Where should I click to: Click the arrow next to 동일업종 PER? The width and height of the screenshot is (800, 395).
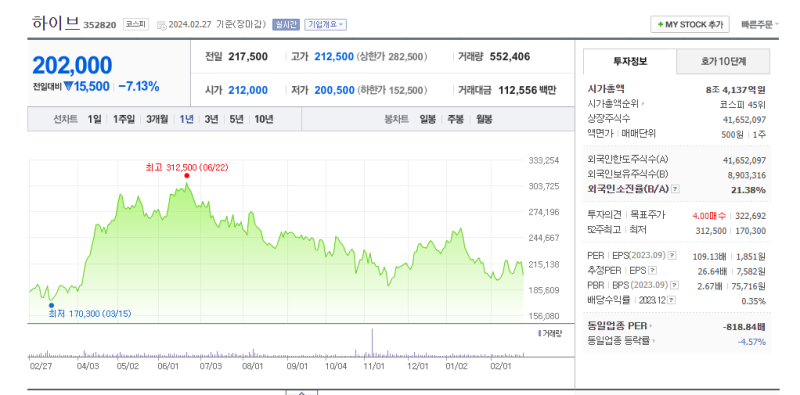pos(651,326)
